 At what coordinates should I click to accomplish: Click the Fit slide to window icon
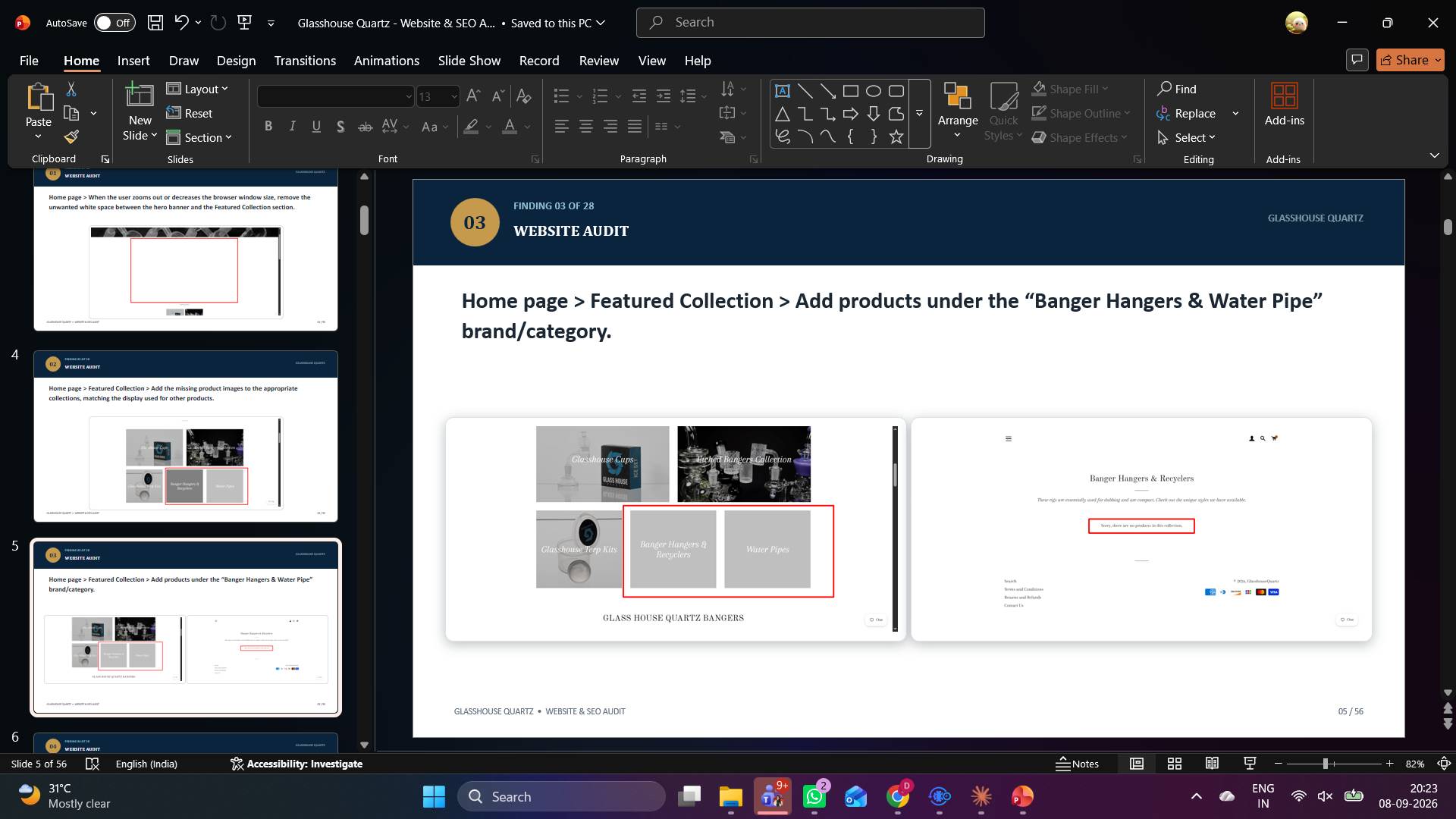click(1445, 764)
